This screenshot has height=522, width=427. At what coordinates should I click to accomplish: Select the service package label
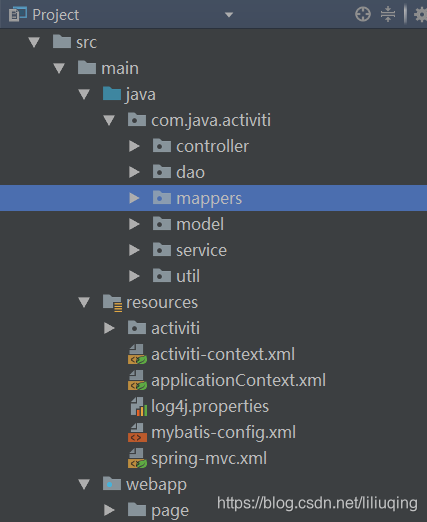(x=201, y=251)
